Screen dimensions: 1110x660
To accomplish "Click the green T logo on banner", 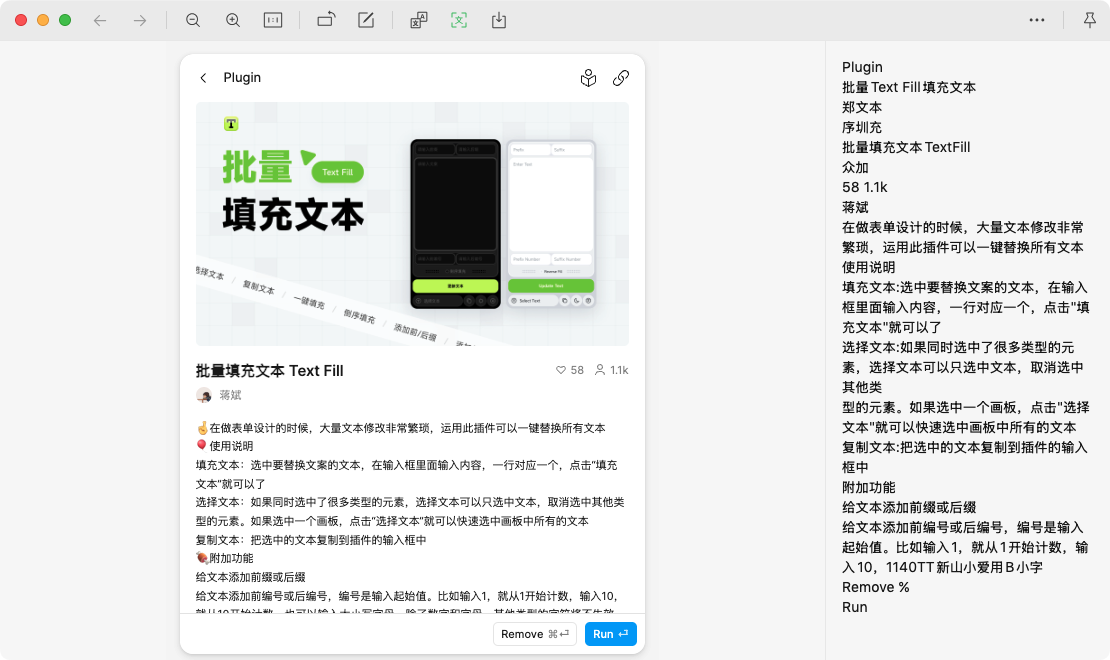I will click(231, 124).
